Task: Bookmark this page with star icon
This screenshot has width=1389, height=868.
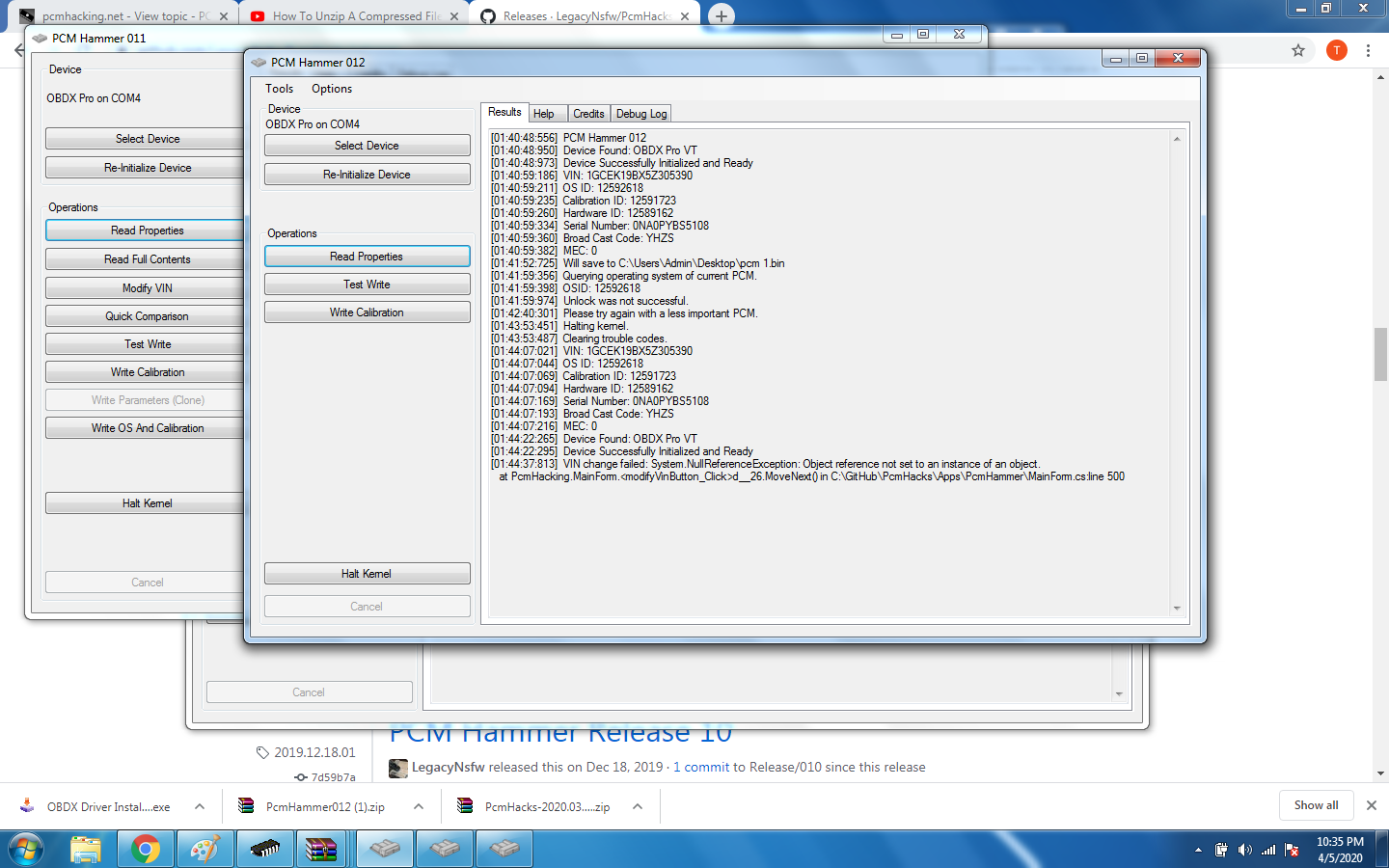Action: click(x=1298, y=50)
